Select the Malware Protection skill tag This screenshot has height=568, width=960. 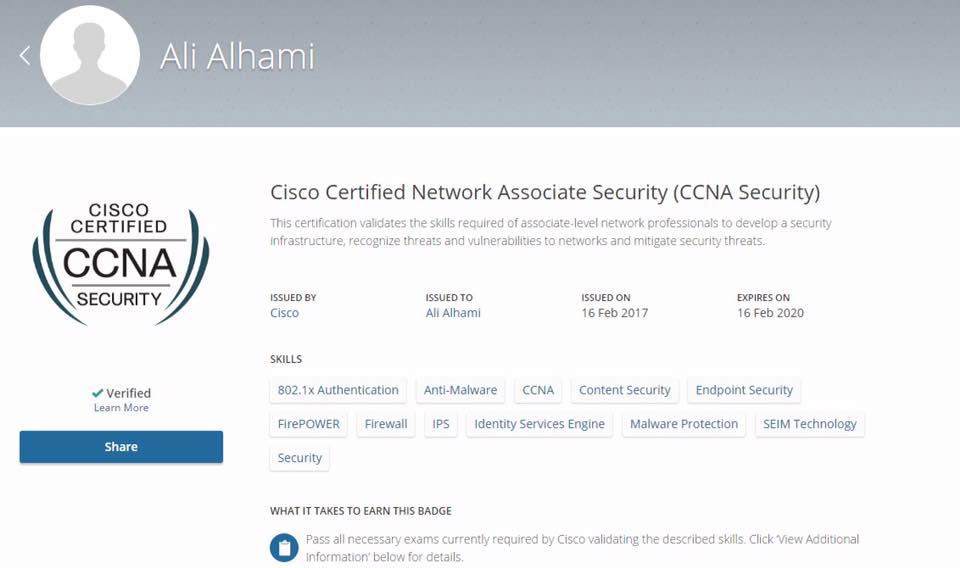(684, 424)
